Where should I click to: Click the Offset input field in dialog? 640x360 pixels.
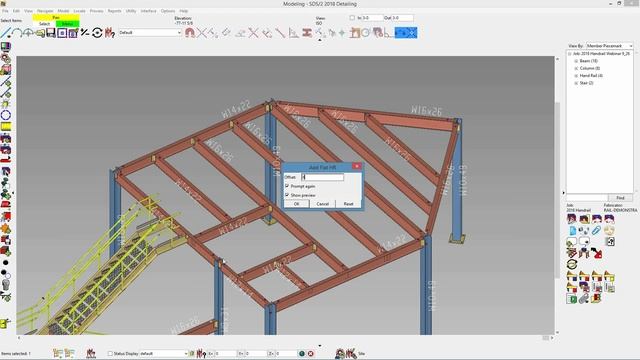pos(322,177)
